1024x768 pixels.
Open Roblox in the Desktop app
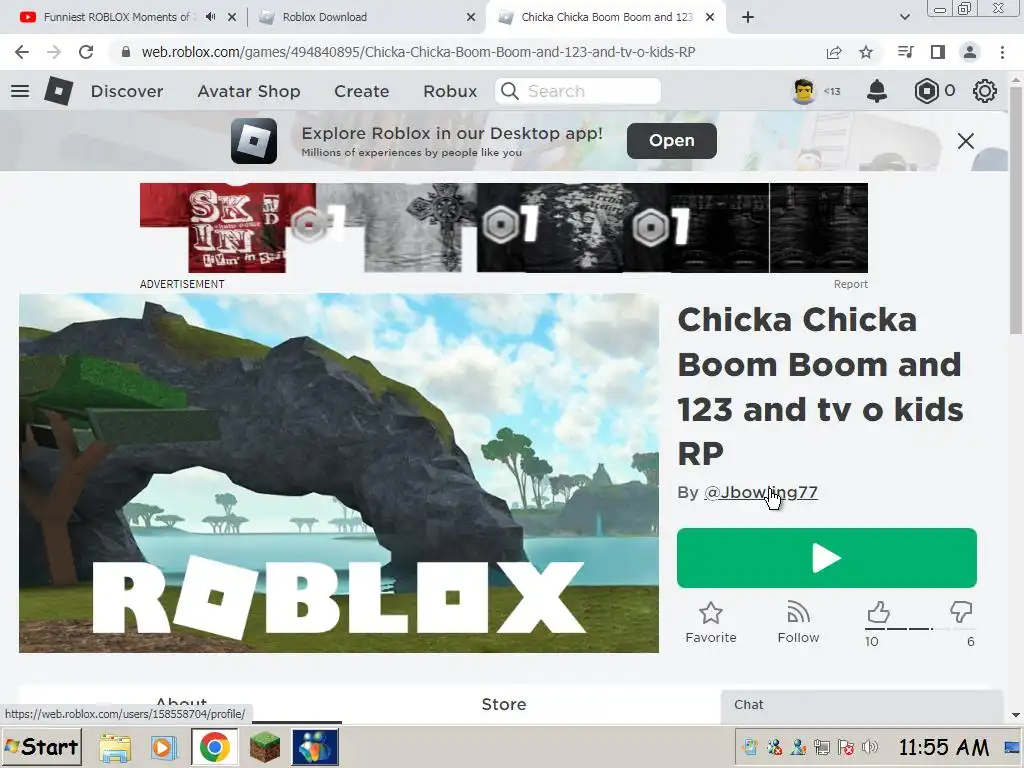point(671,140)
